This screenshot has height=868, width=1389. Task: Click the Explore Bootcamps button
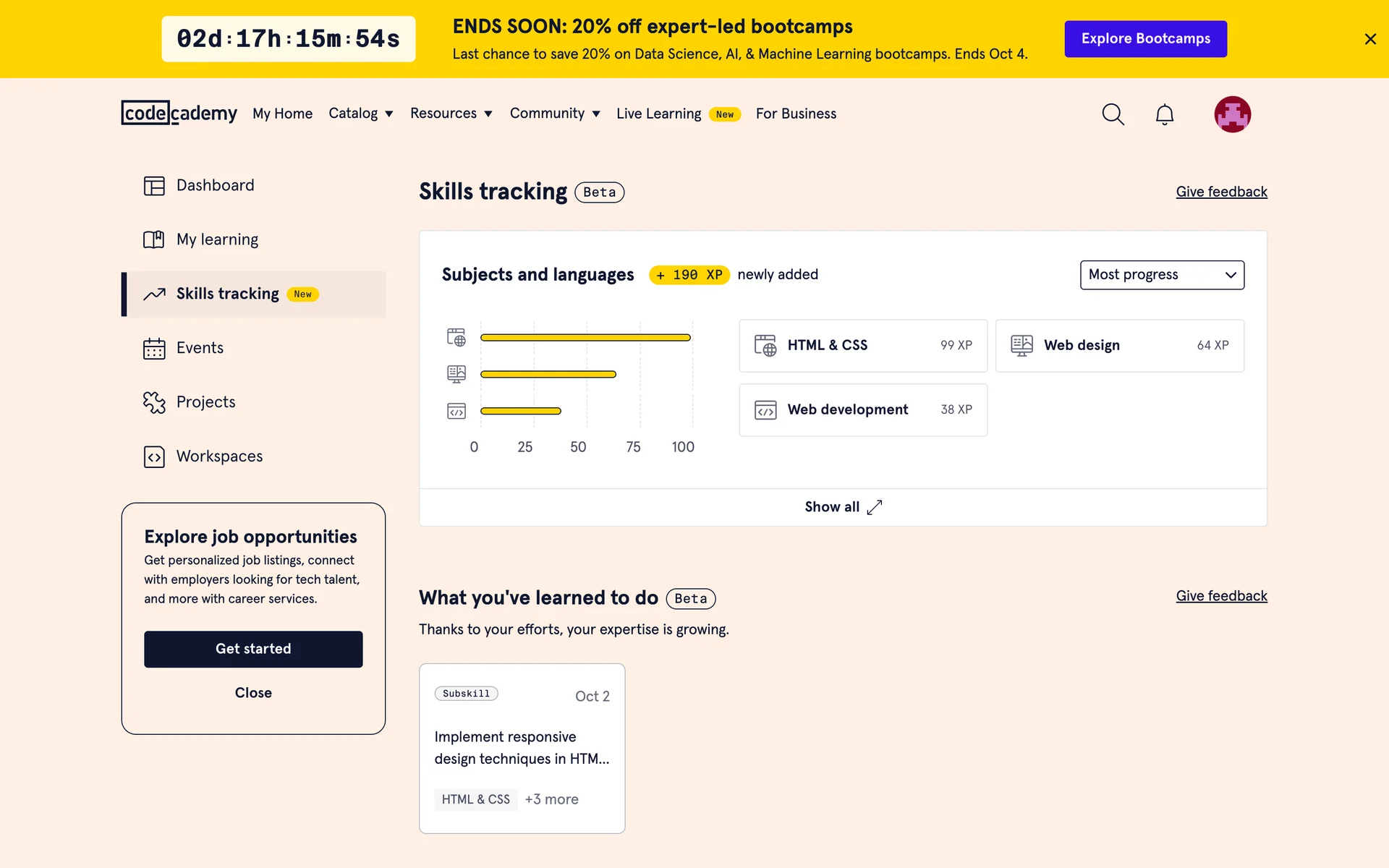pyautogui.click(x=1145, y=39)
